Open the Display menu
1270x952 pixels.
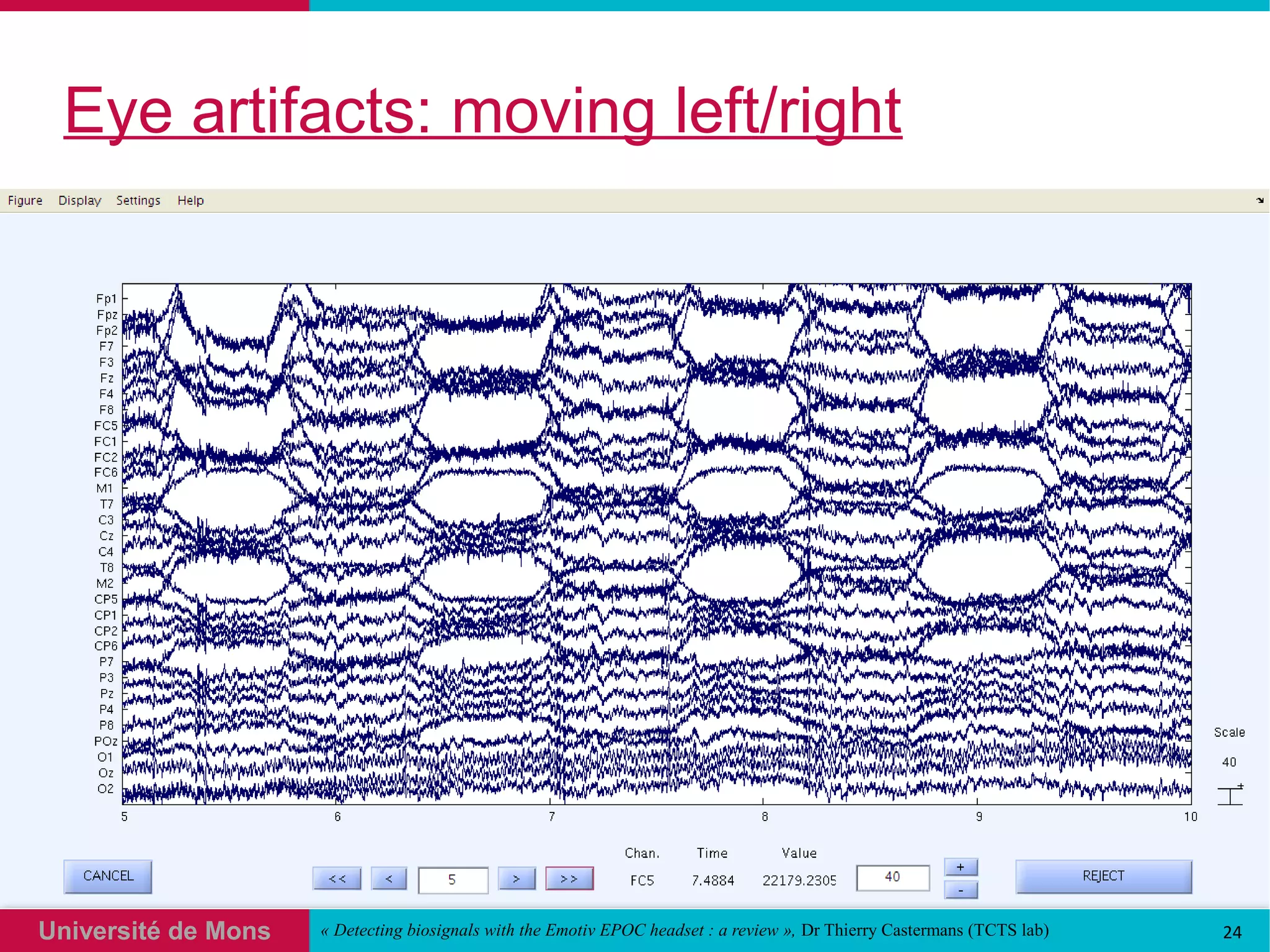coord(79,200)
